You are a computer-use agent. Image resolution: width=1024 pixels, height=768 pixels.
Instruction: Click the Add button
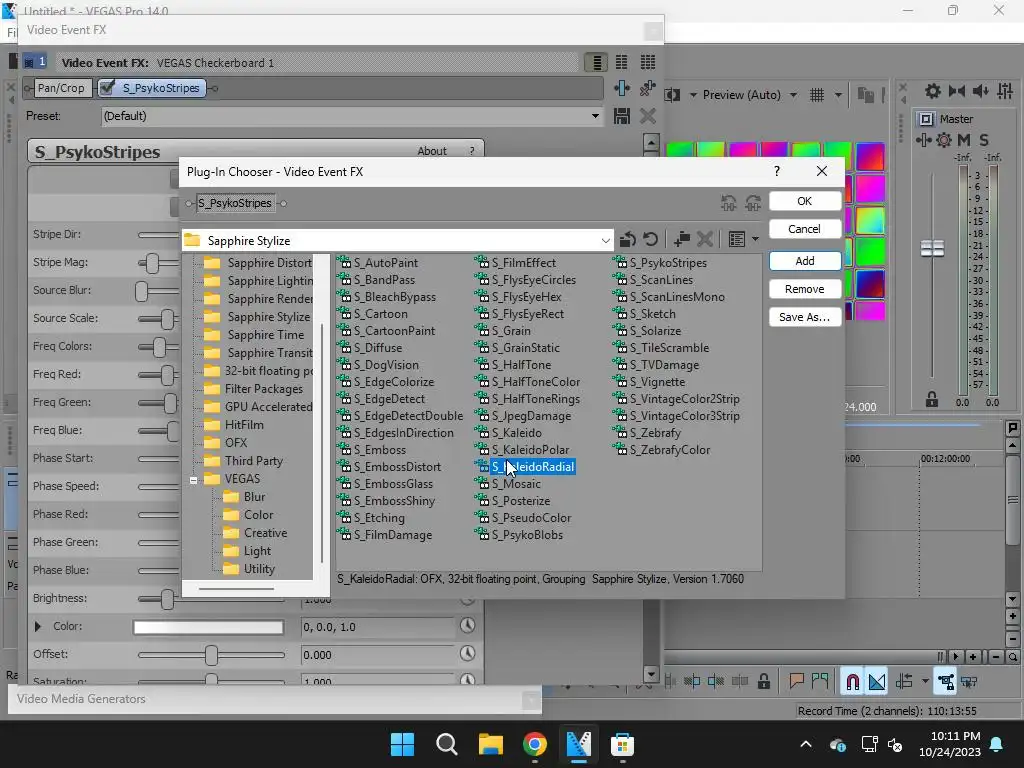click(x=805, y=261)
